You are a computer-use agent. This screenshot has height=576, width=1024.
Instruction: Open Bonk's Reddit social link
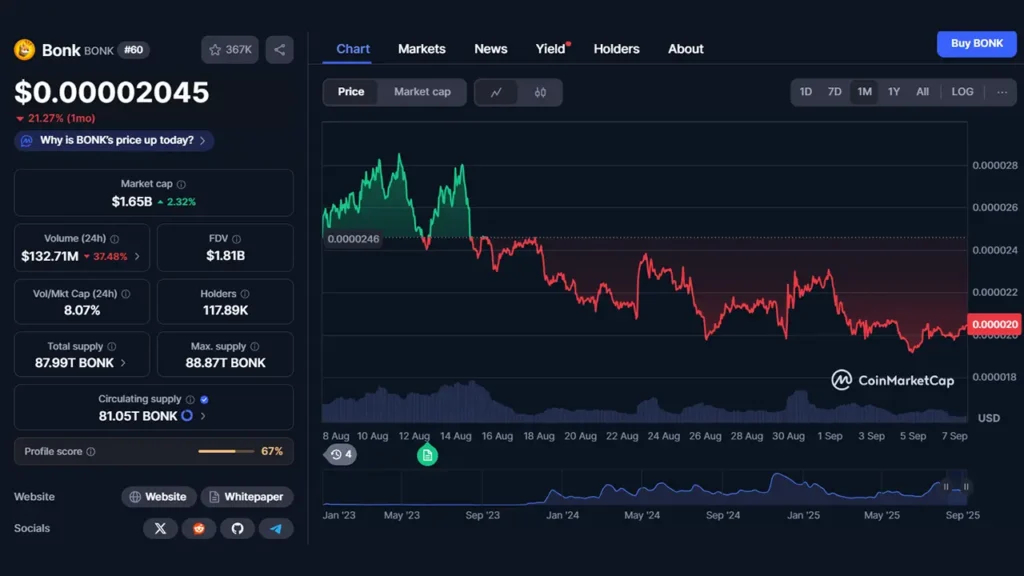(199, 528)
